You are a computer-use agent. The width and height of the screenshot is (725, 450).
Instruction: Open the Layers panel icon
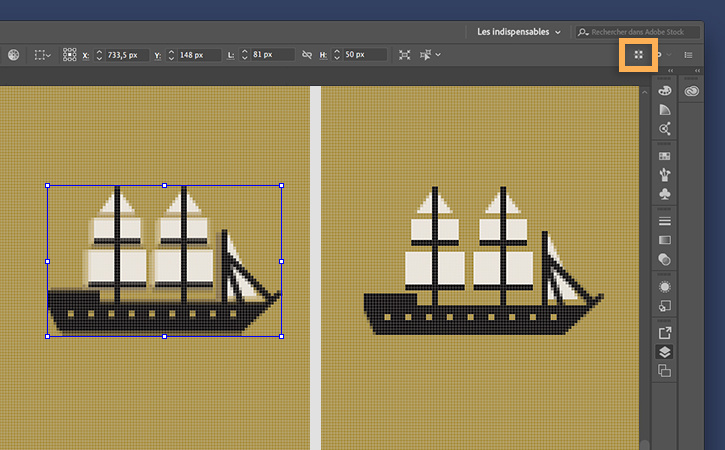(x=664, y=352)
